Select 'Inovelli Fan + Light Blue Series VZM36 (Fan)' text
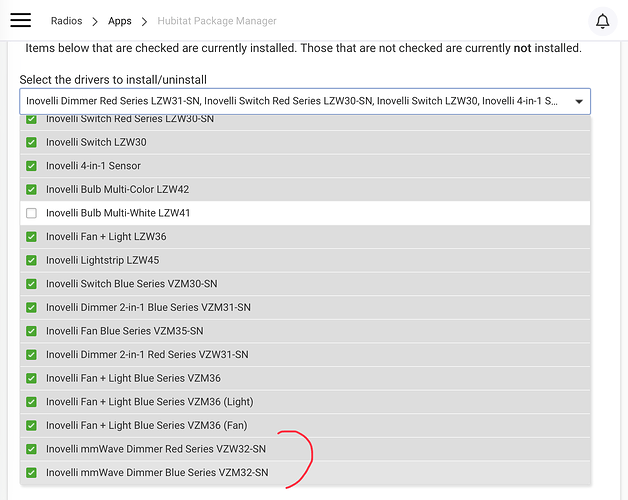Viewport: 628px width, 500px height. tap(147, 425)
